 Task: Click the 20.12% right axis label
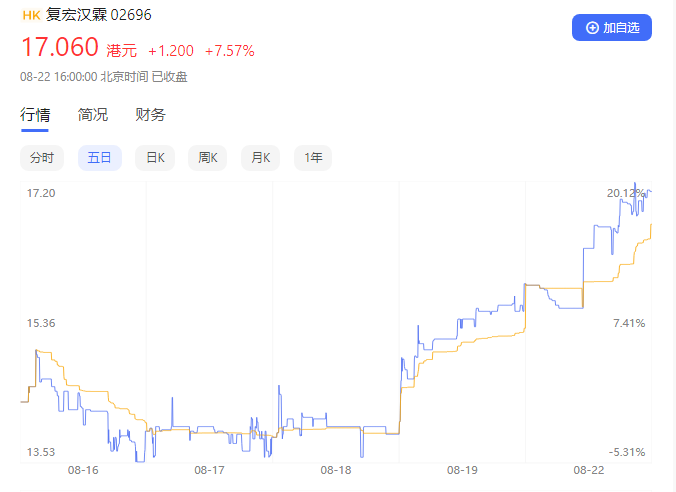click(625, 193)
